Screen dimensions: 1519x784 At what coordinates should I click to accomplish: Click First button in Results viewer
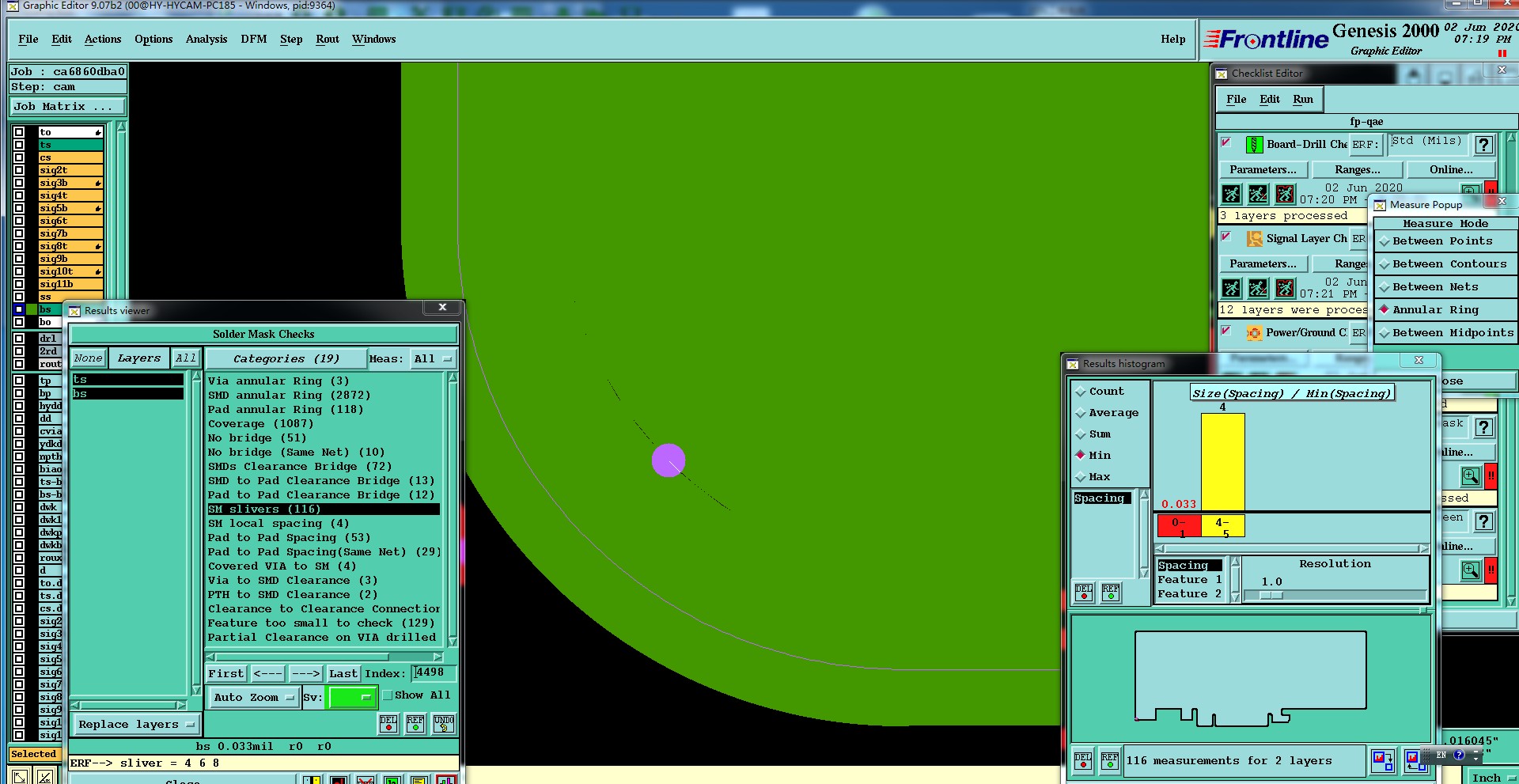point(226,674)
